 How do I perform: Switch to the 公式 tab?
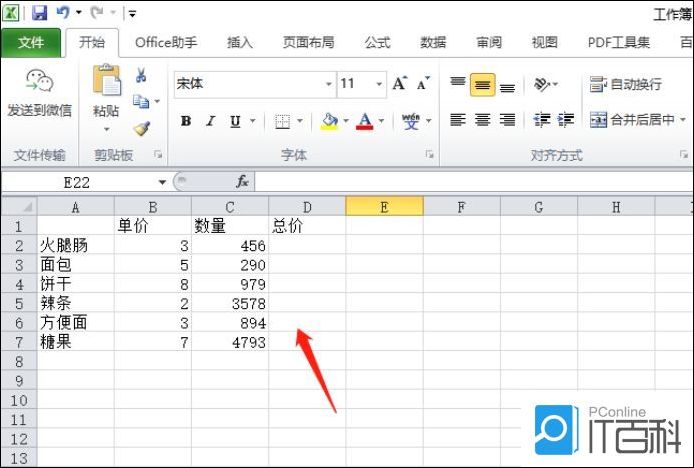click(x=377, y=43)
